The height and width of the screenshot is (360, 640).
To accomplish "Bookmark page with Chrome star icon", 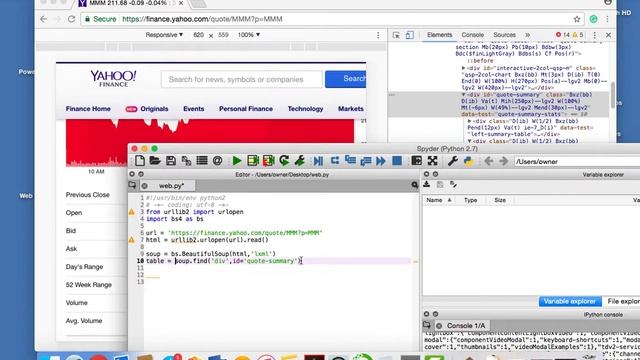I will click(x=577, y=19).
